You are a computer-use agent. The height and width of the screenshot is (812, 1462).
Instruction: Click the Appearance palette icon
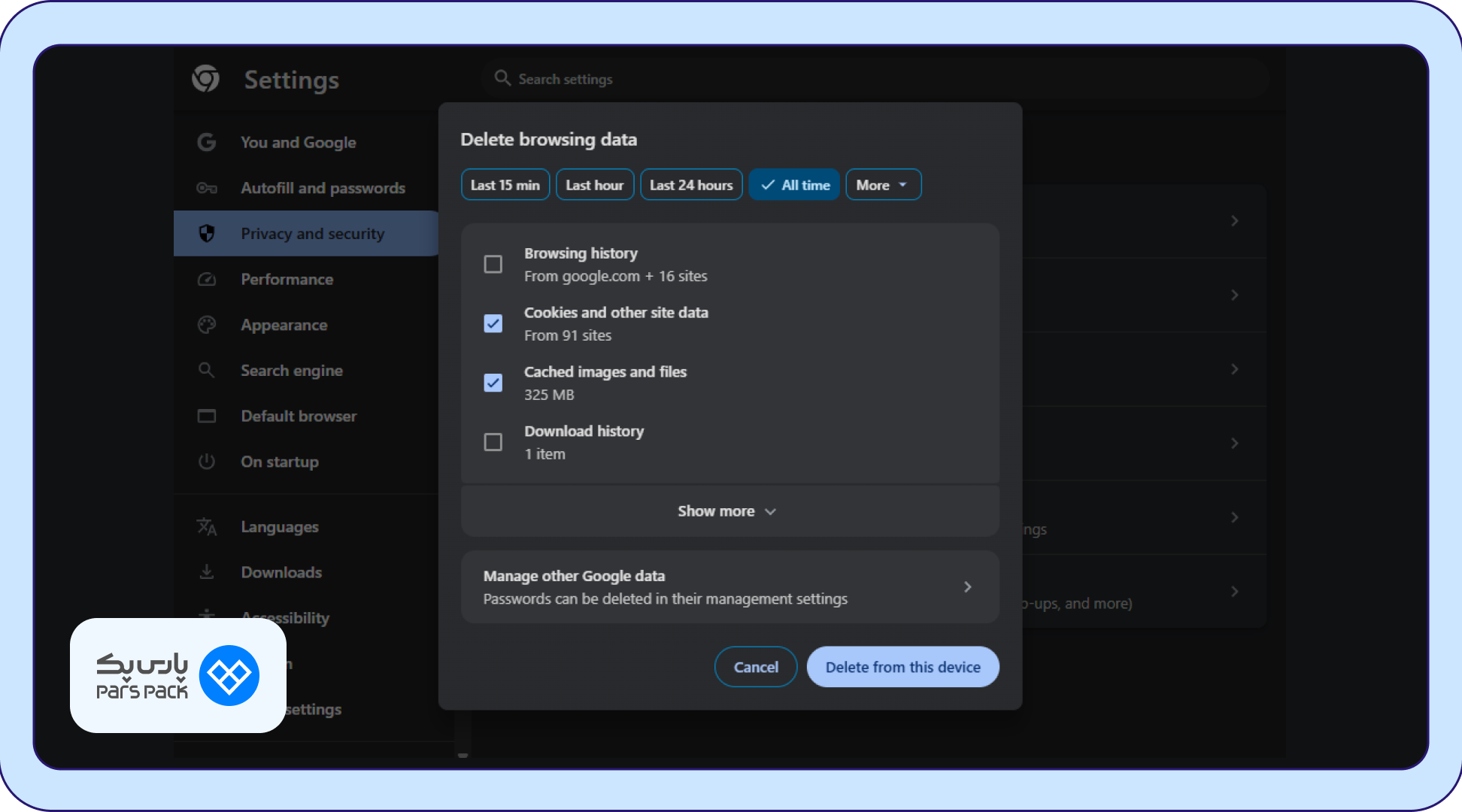click(207, 325)
